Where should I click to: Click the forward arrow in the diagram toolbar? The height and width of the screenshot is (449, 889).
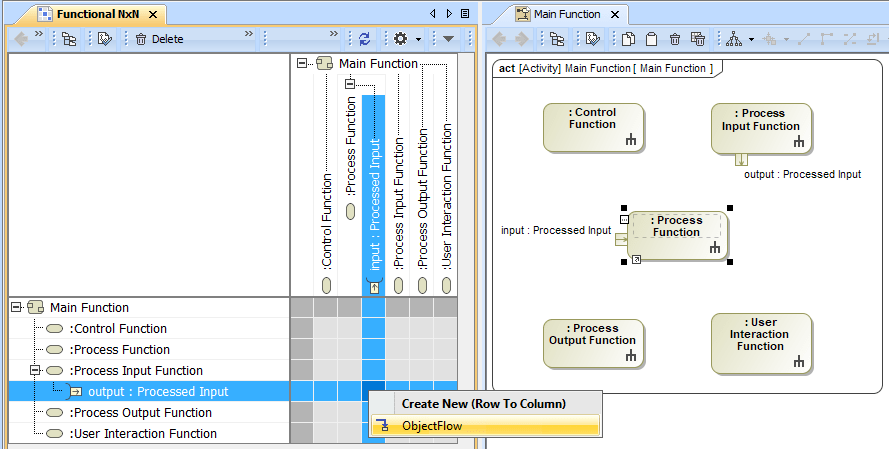(521, 39)
